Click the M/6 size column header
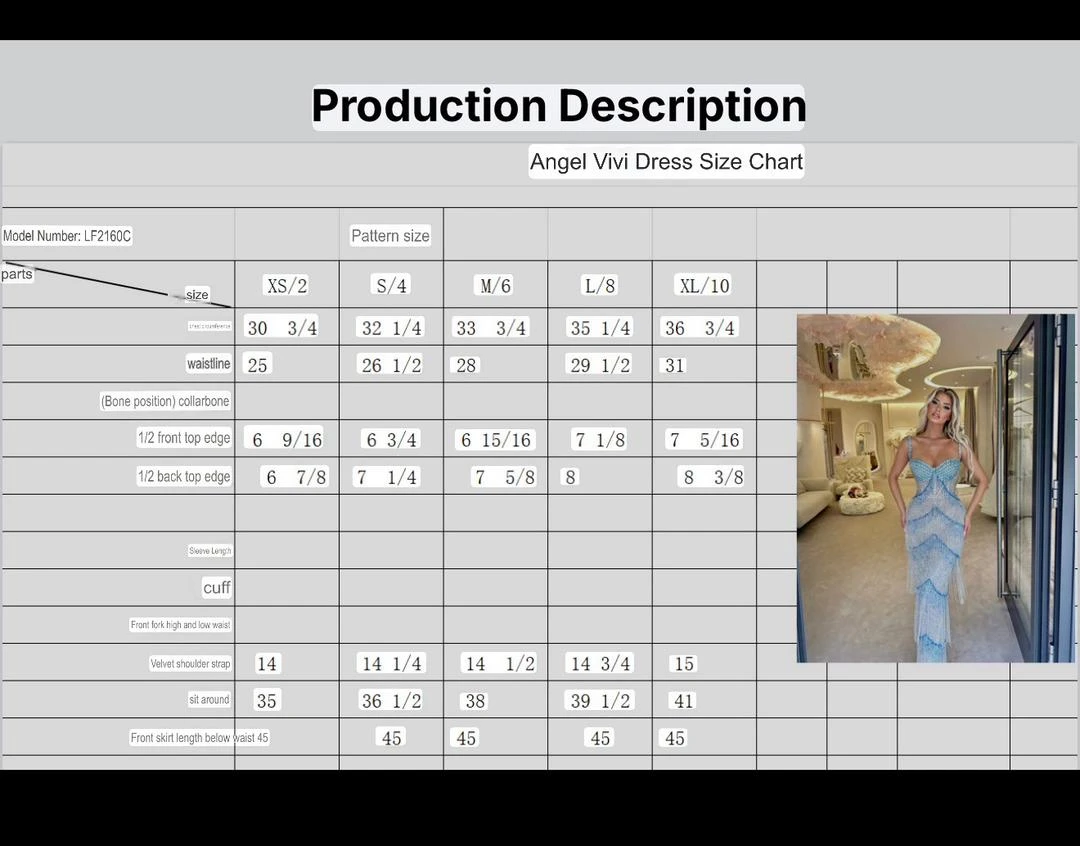 (495, 286)
